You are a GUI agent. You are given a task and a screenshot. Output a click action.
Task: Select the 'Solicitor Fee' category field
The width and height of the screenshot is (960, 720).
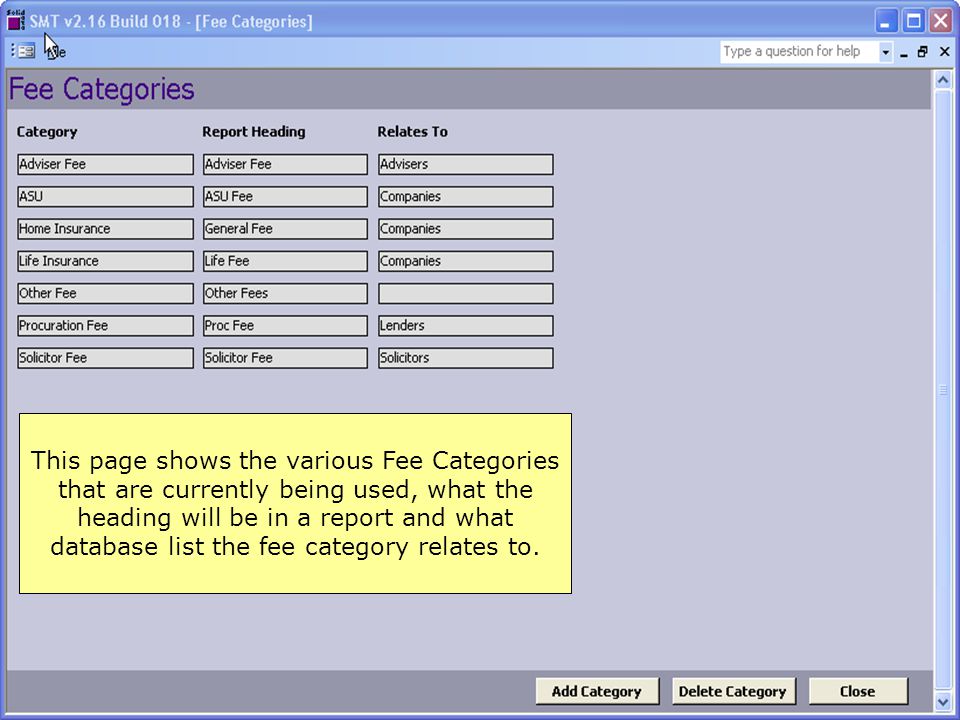click(x=105, y=358)
